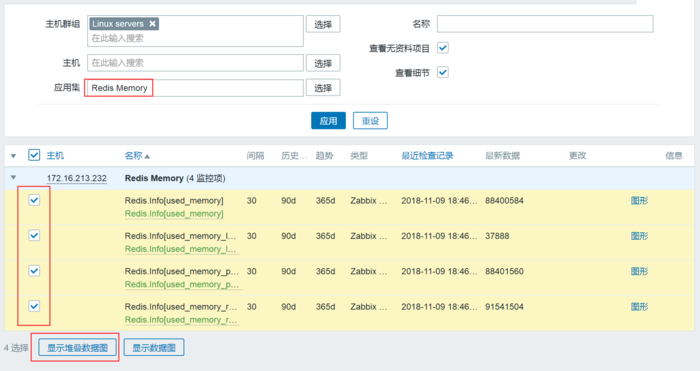The height and width of the screenshot is (371, 700).
Task: Open the green Redis.Info[used_memory_r... key link
Action: tap(181, 320)
